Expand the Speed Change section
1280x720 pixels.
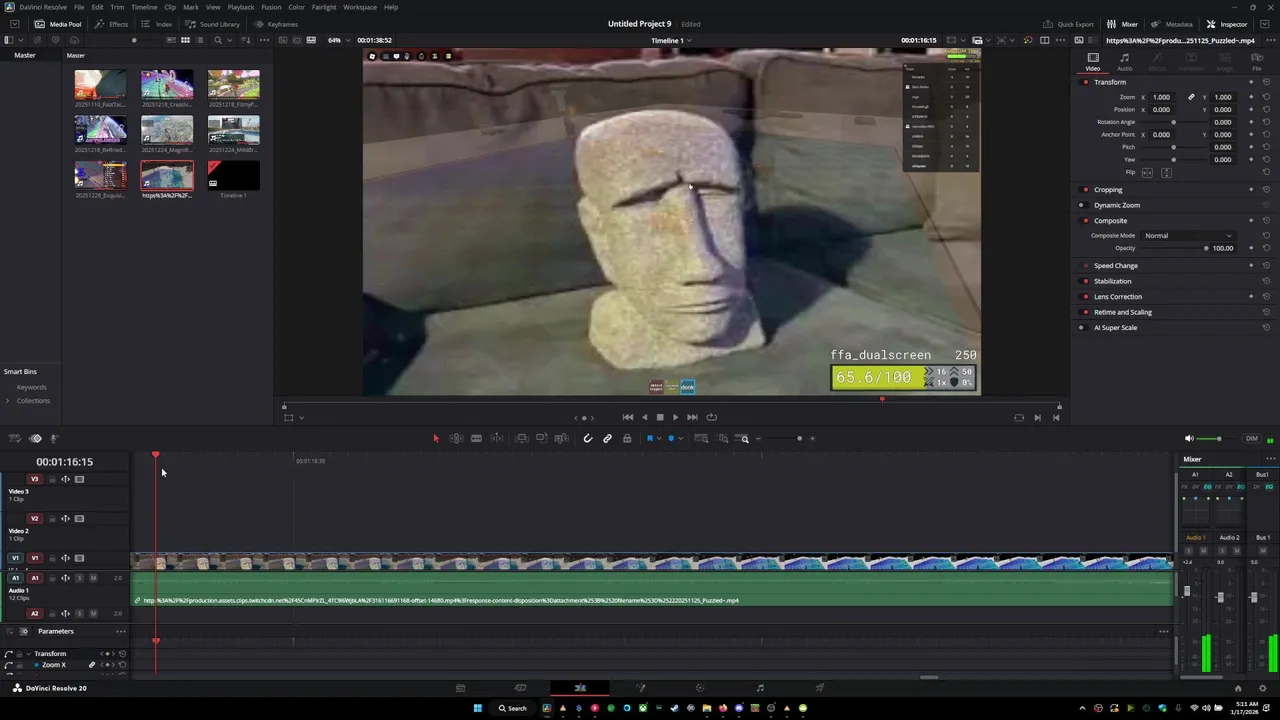tap(1116, 266)
